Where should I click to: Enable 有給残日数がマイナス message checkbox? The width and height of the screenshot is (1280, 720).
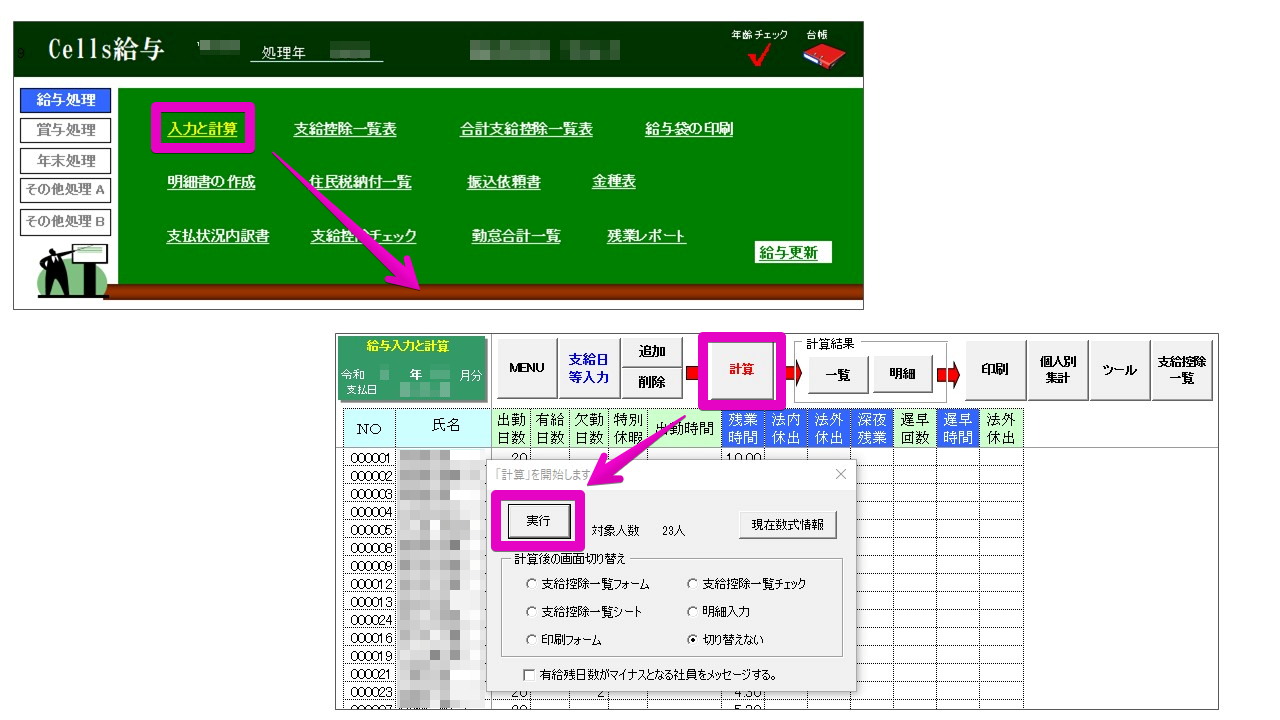[x=650, y=675]
